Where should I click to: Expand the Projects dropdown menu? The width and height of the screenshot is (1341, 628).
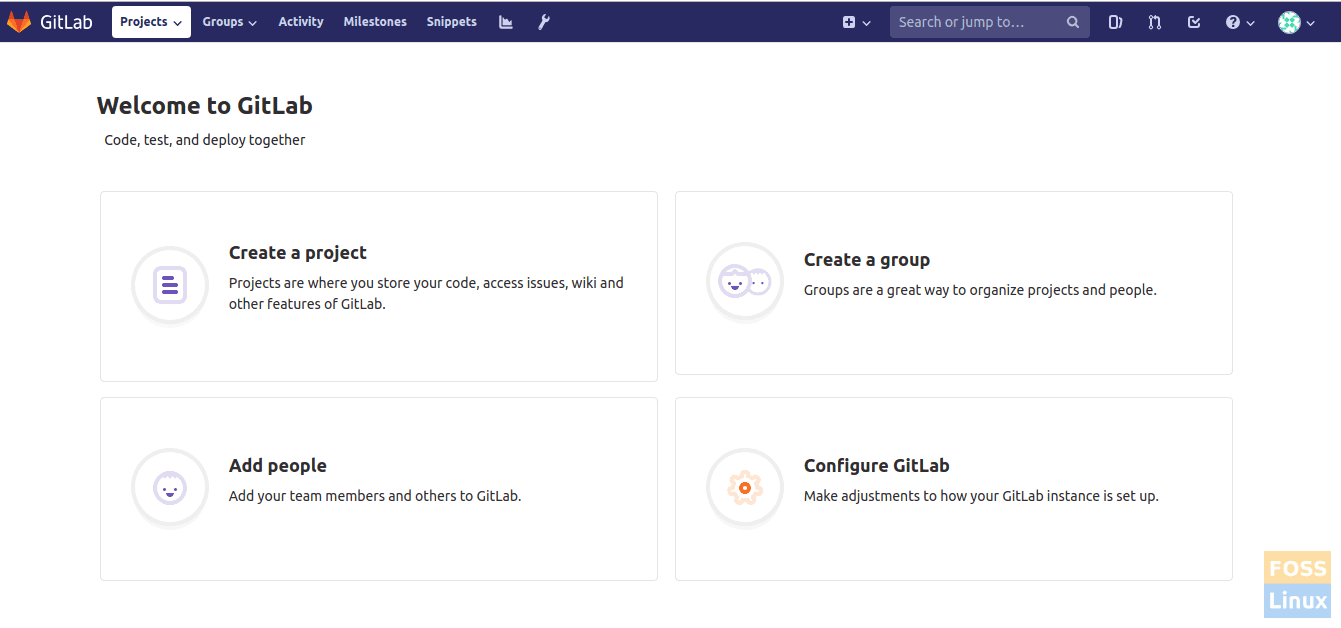(151, 22)
